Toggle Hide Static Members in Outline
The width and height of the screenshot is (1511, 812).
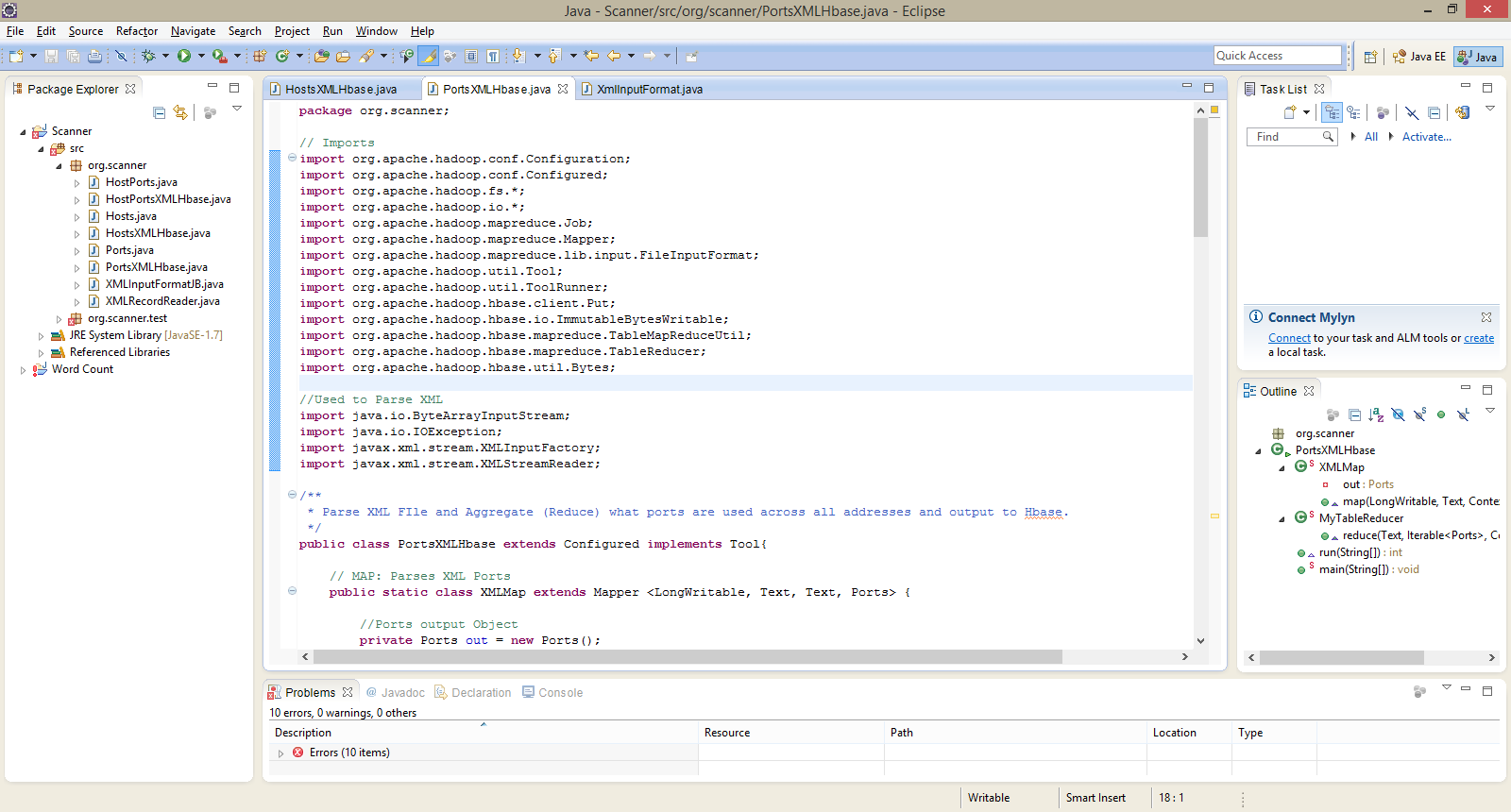tap(1419, 414)
